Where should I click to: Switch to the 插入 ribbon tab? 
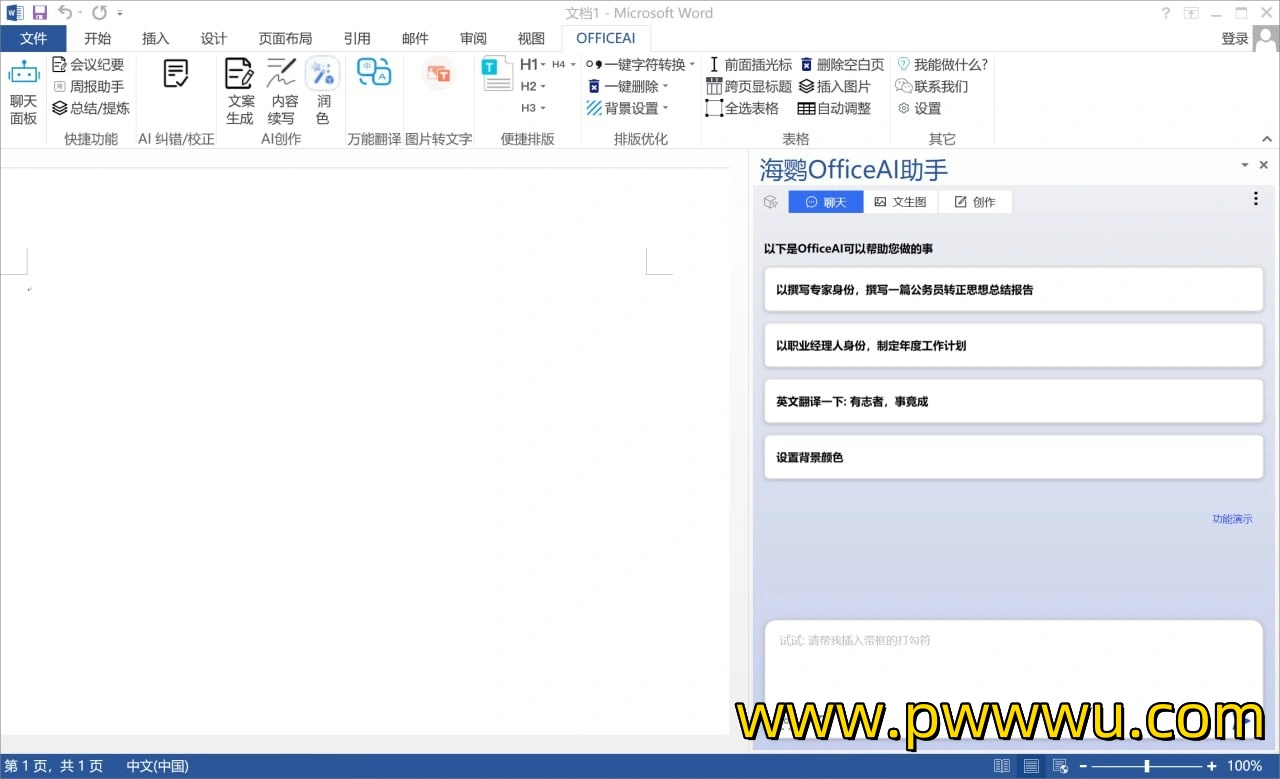pyautogui.click(x=155, y=38)
